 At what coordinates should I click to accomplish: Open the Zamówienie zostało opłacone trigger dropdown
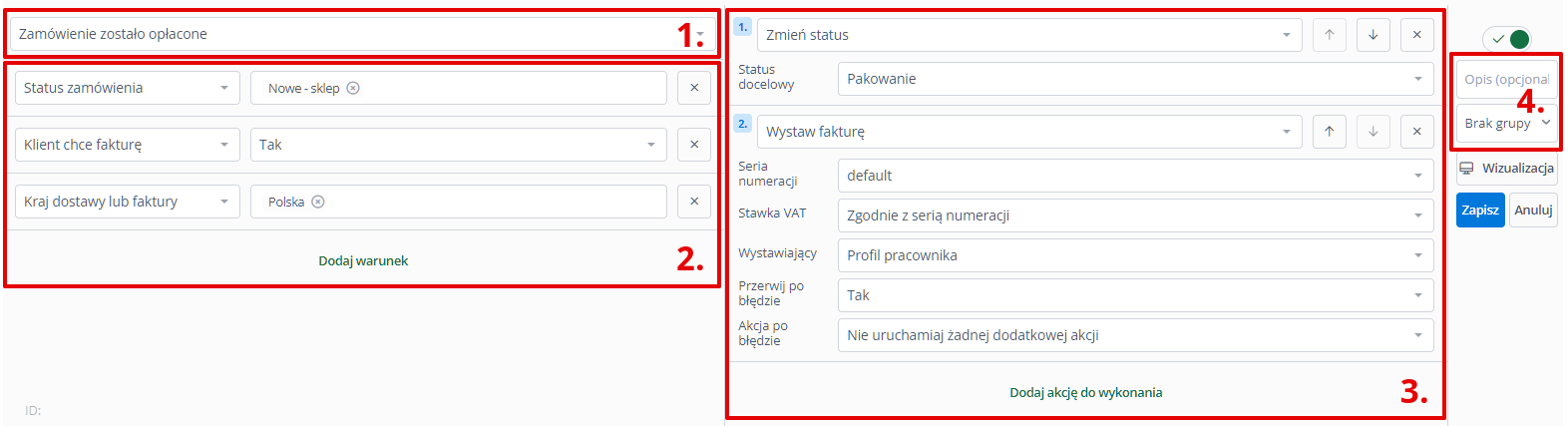point(362,34)
